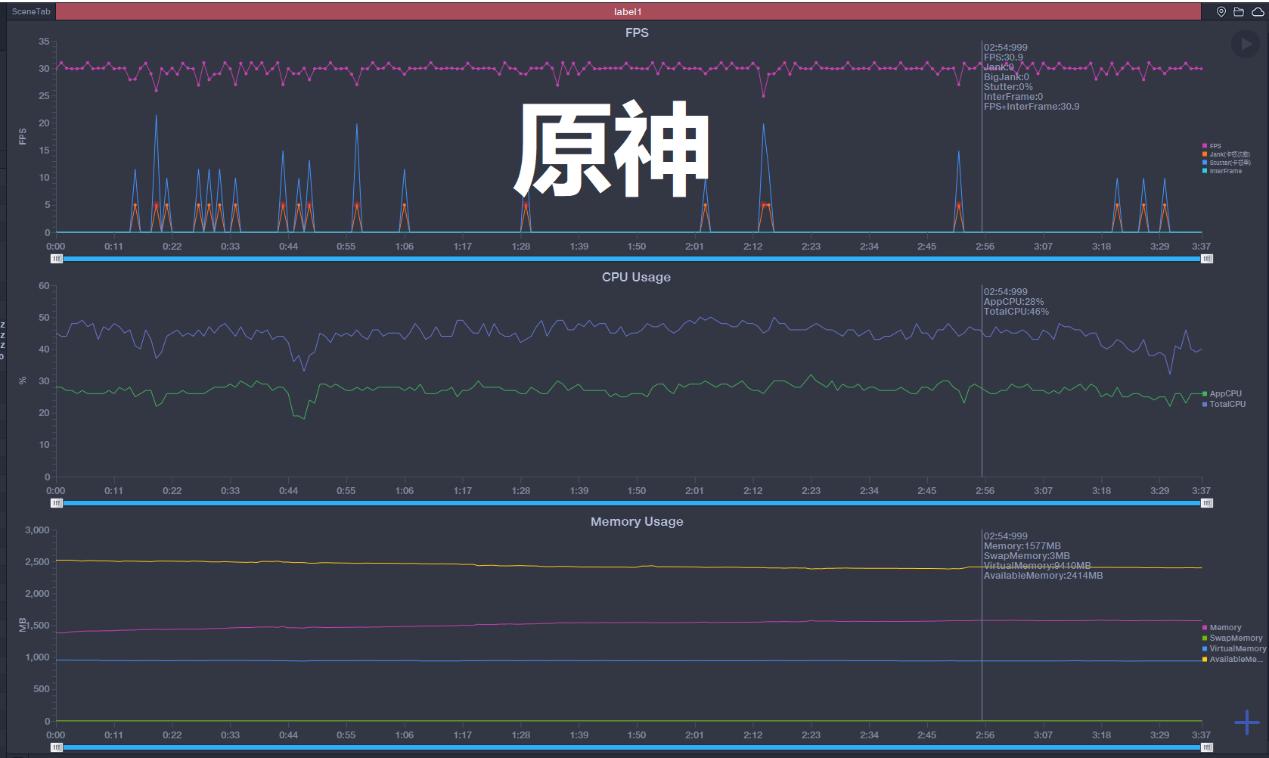Select the InterFrame legend icon
This screenshot has height=758, width=1269.
1204,171
